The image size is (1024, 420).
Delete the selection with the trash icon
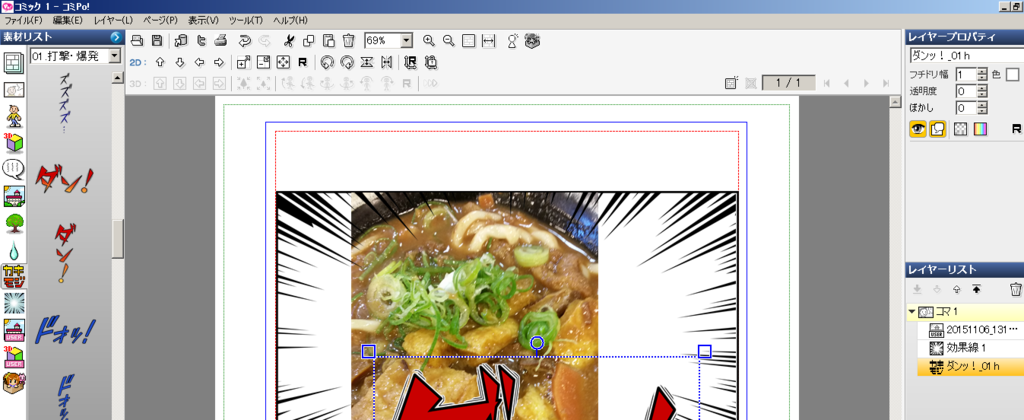(349, 40)
